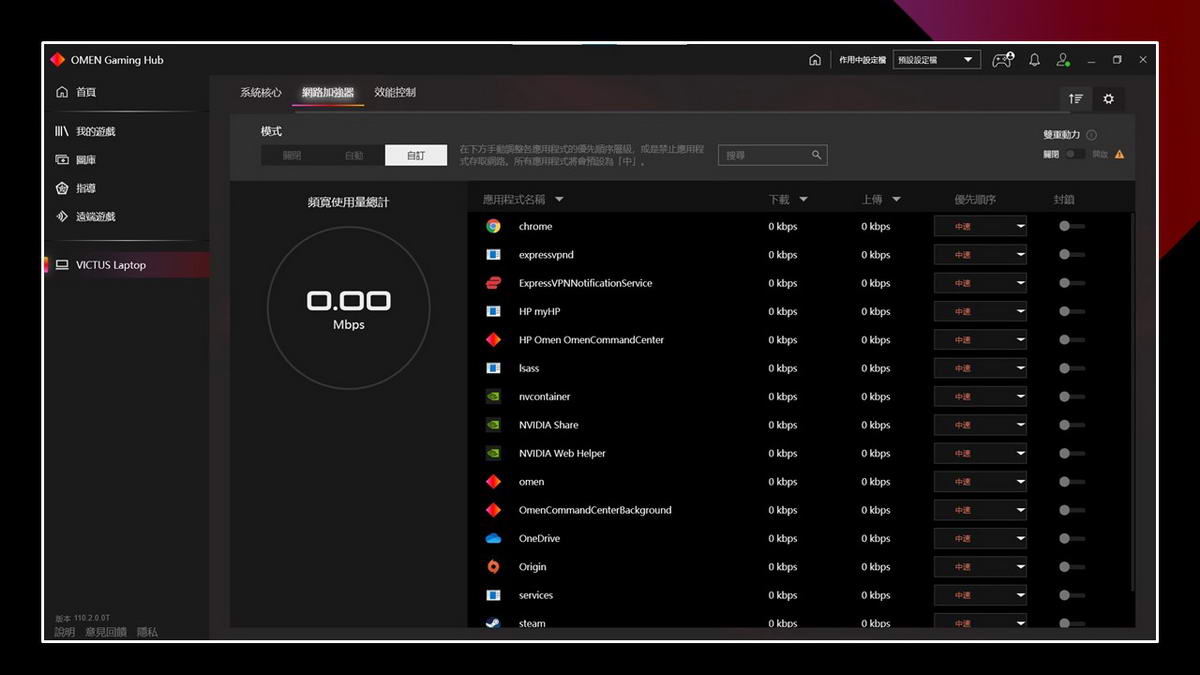The image size is (1200, 675).
Task: Open the user account icon
Action: pyautogui.click(x=1063, y=60)
